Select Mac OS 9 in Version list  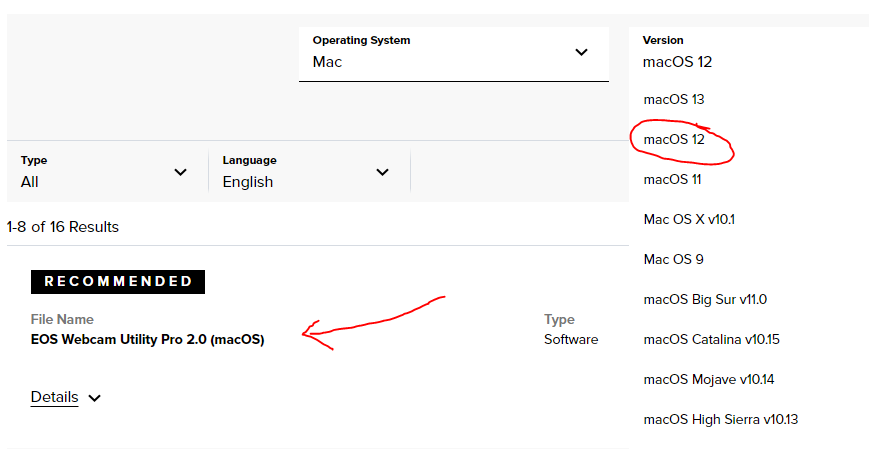point(673,259)
